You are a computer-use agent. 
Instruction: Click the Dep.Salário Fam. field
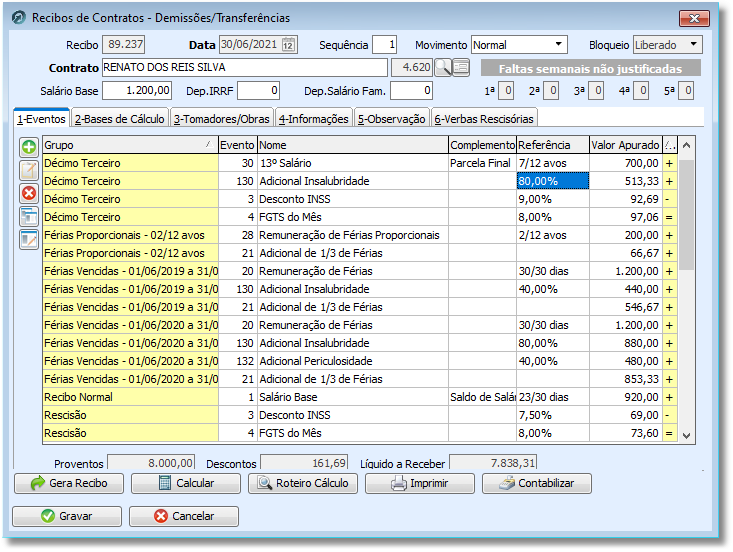411,90
